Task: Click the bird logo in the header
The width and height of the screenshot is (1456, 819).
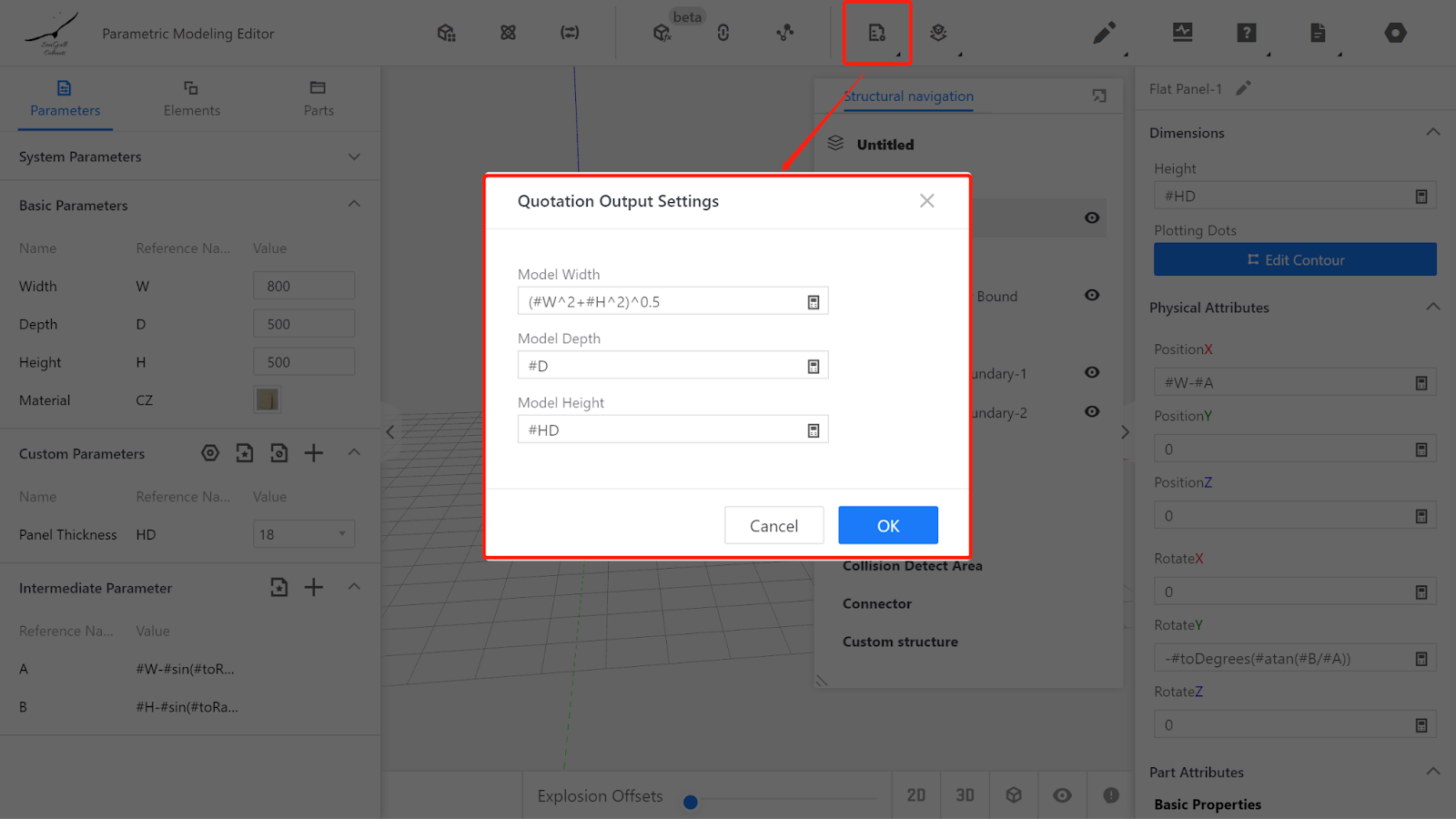Action: pyautogui.click(x=53, y=33)
